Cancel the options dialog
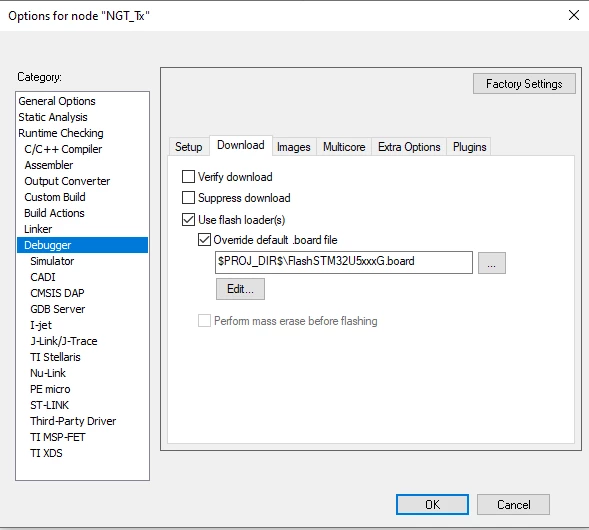This screenshot has width=589, height=530. pyautogui.click(x=513, y=504)
